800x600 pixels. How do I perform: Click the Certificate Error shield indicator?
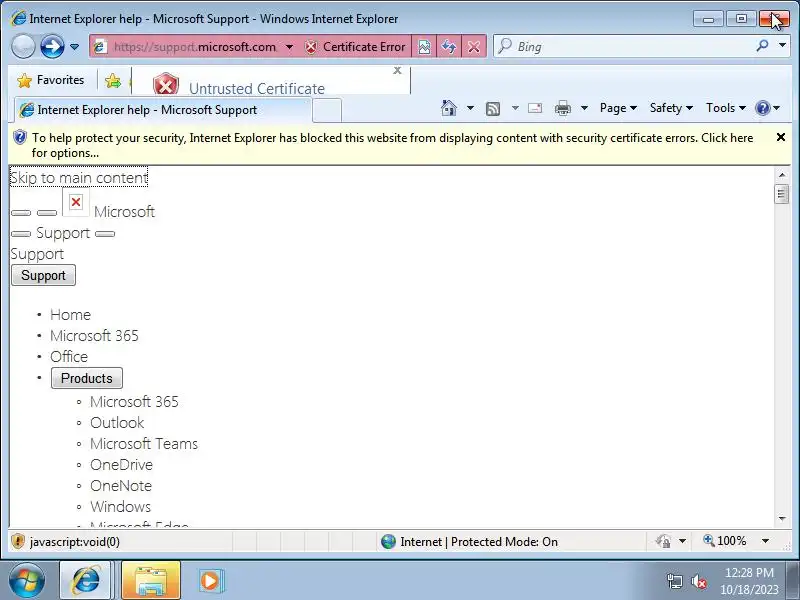[355, 47]
